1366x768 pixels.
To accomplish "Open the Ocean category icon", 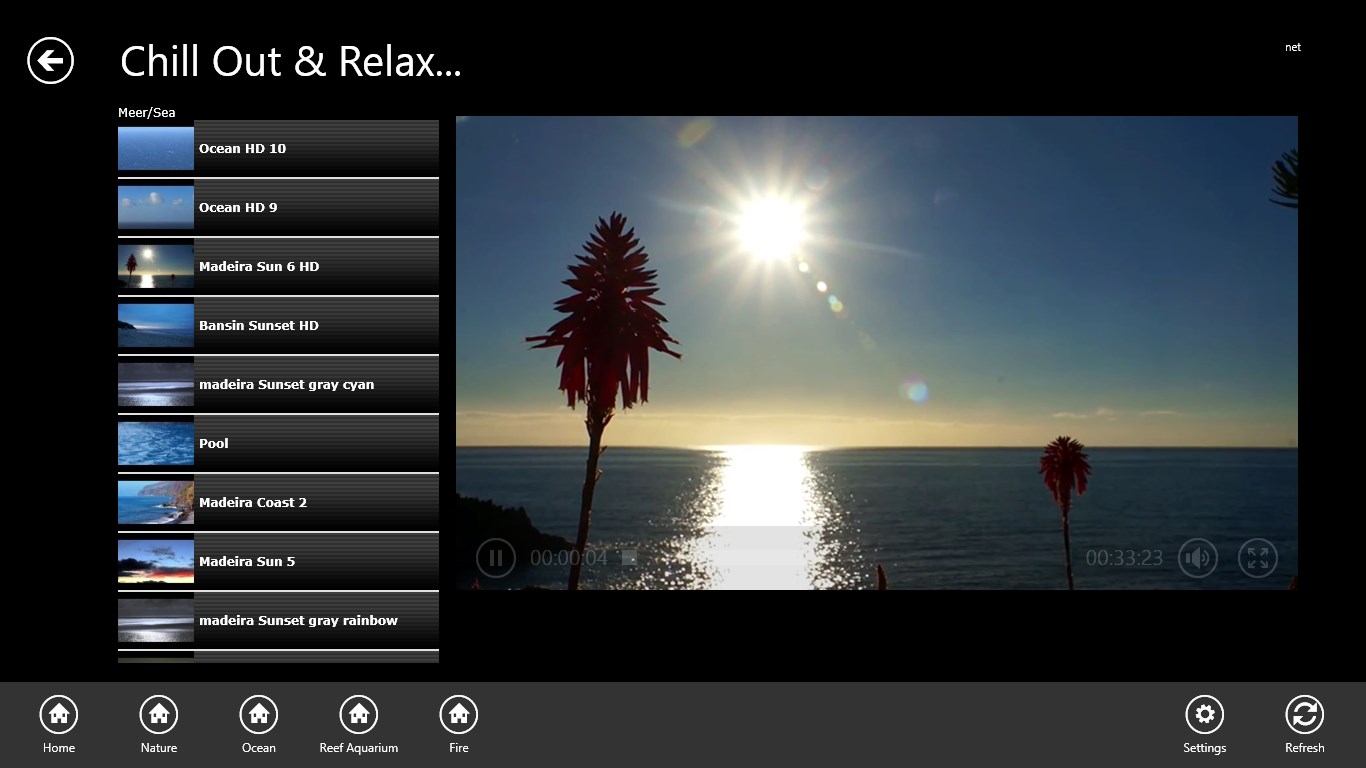I will 259,715.
